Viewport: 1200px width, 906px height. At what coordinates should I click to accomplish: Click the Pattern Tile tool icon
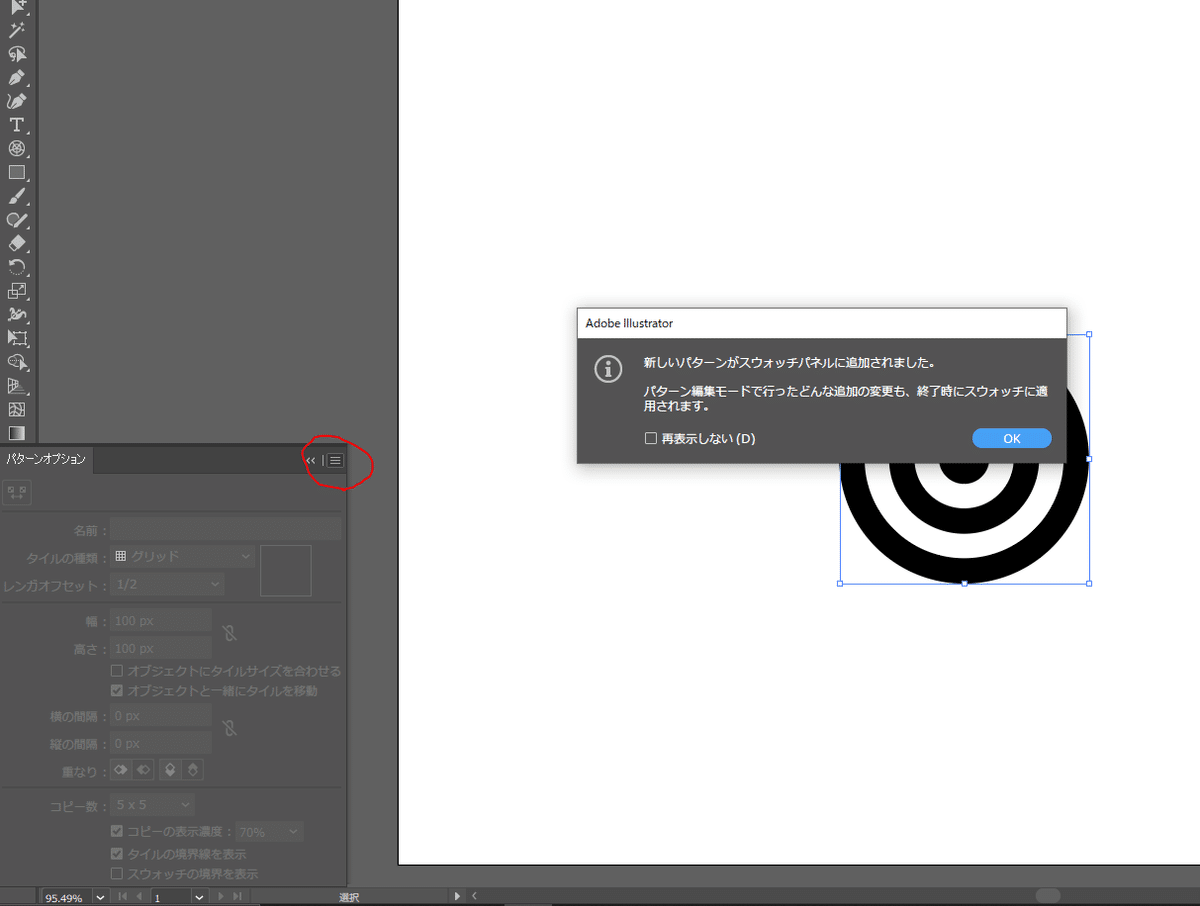point(17,491)
